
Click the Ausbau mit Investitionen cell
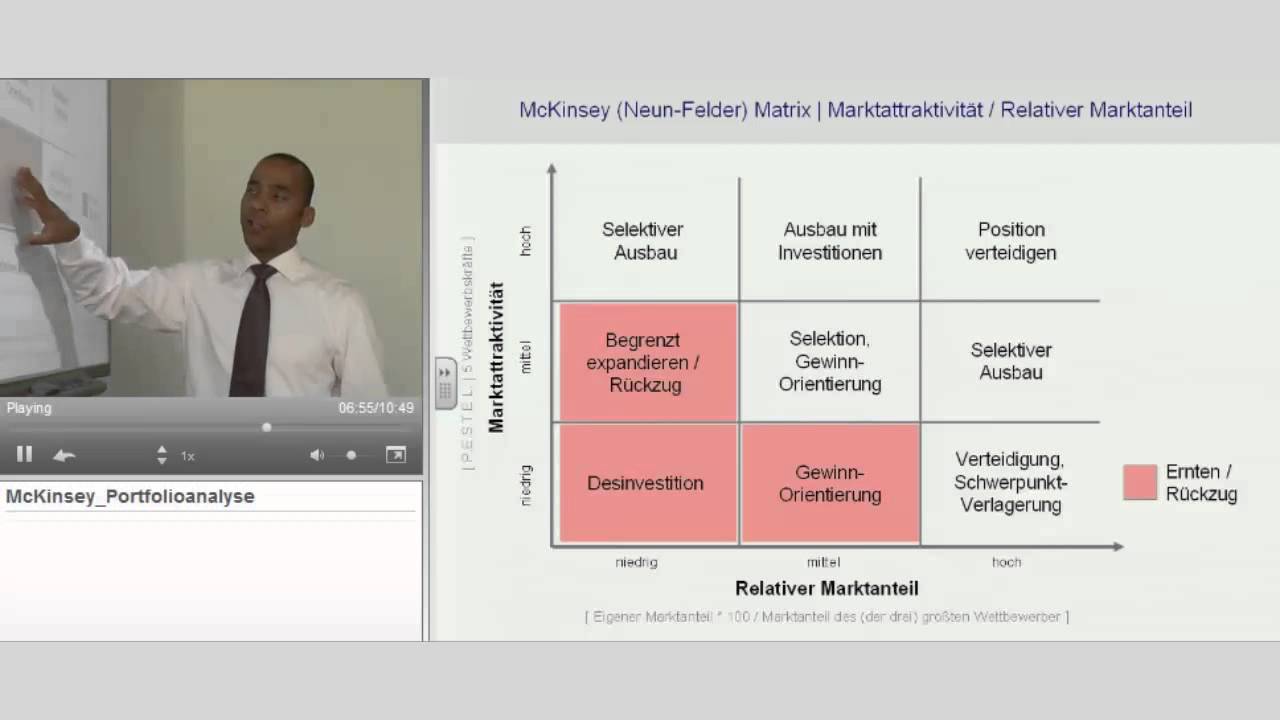(830, 241)
